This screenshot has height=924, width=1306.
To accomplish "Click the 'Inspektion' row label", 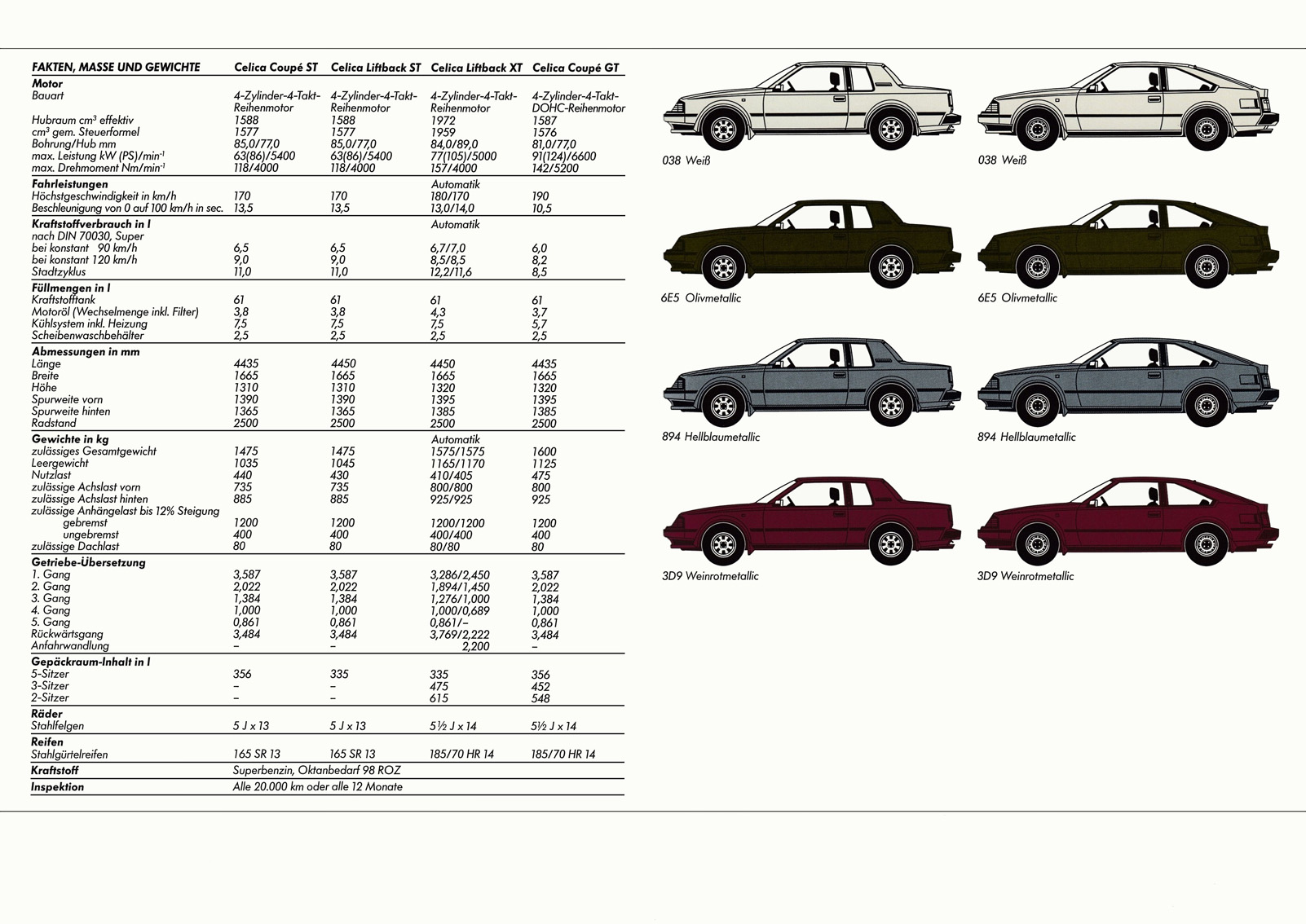I will [x=58, y=787].
